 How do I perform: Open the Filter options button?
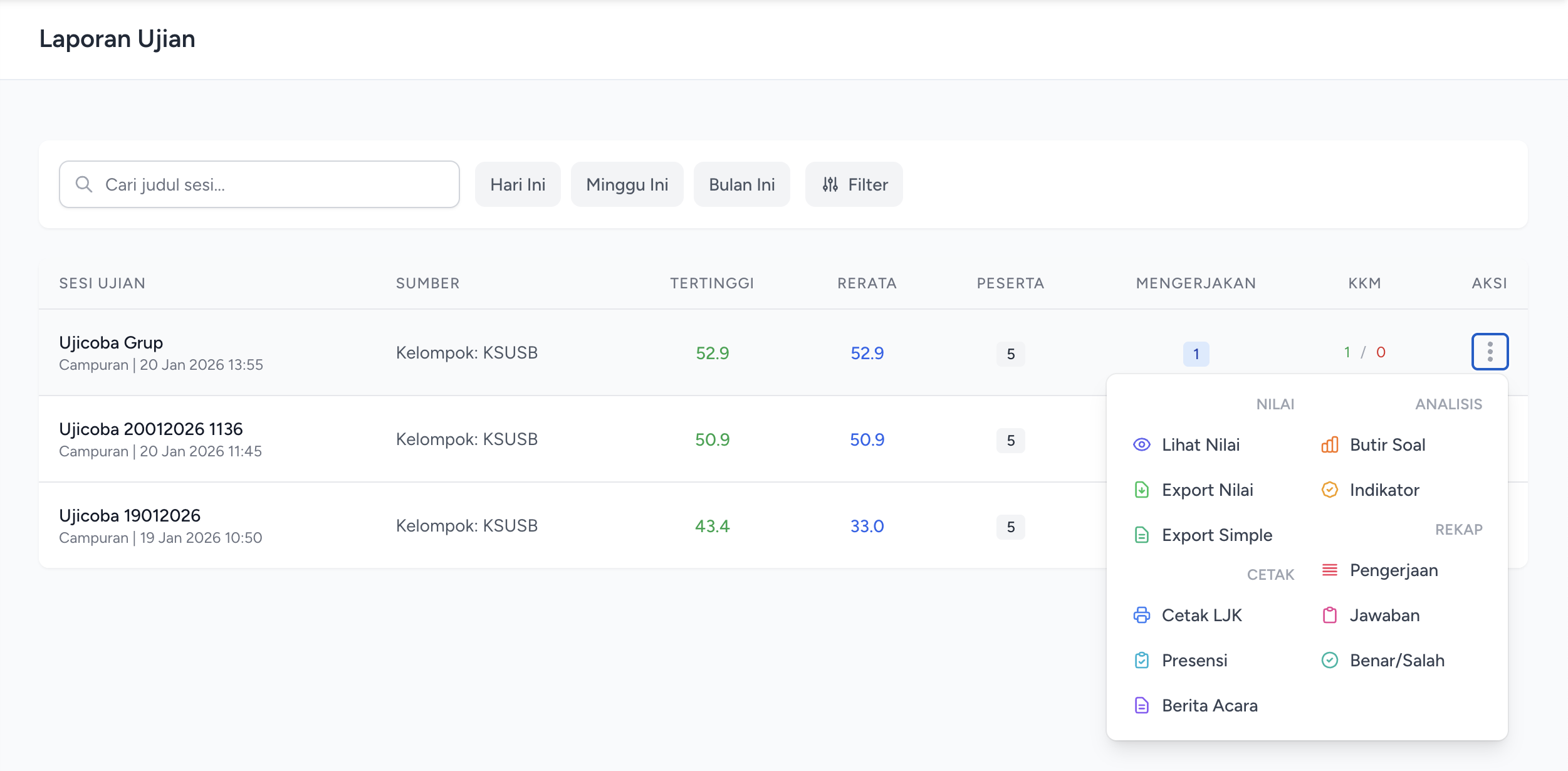pos(854,184)
